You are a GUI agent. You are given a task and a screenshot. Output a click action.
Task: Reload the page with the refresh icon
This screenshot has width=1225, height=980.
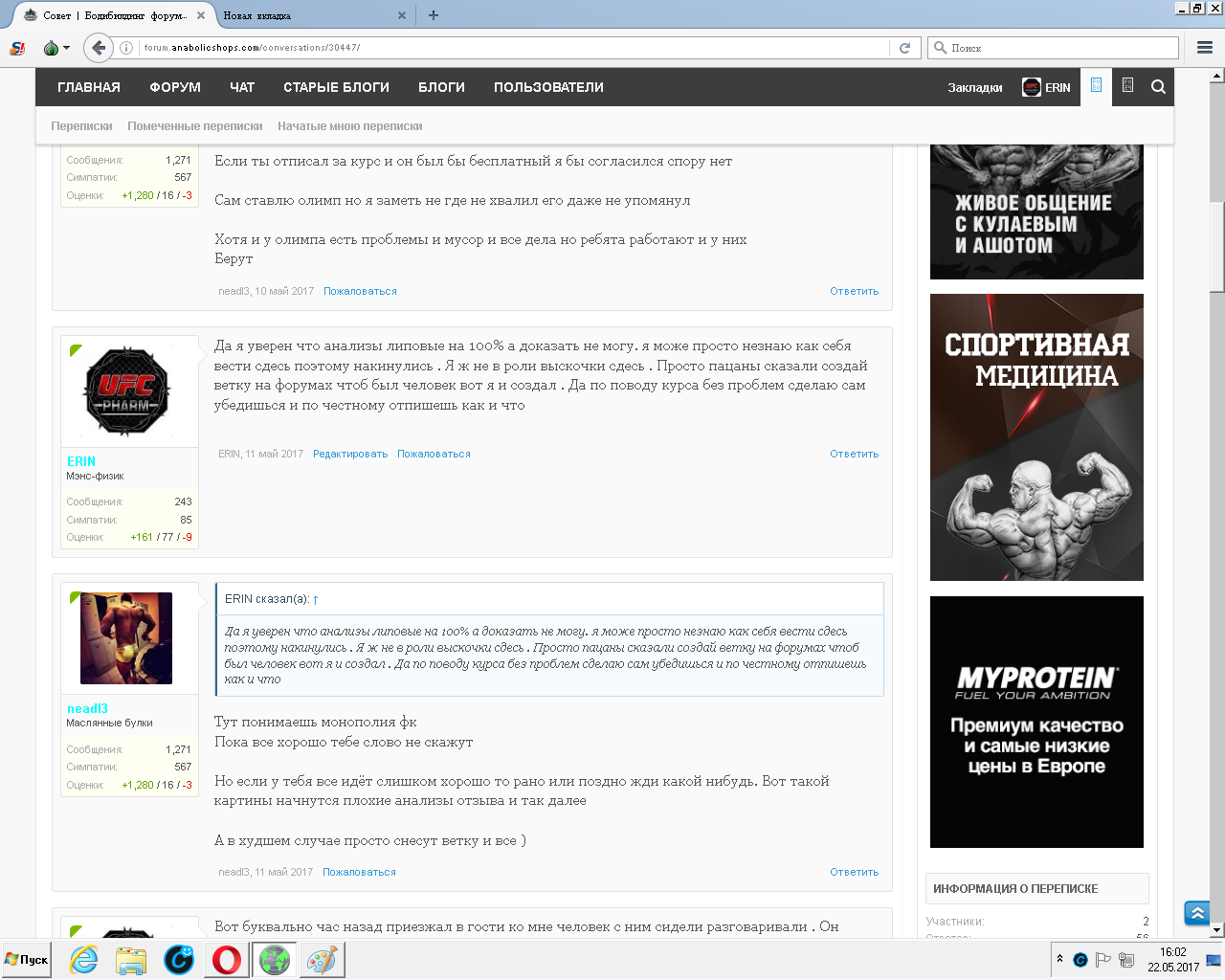click(904, 48)
